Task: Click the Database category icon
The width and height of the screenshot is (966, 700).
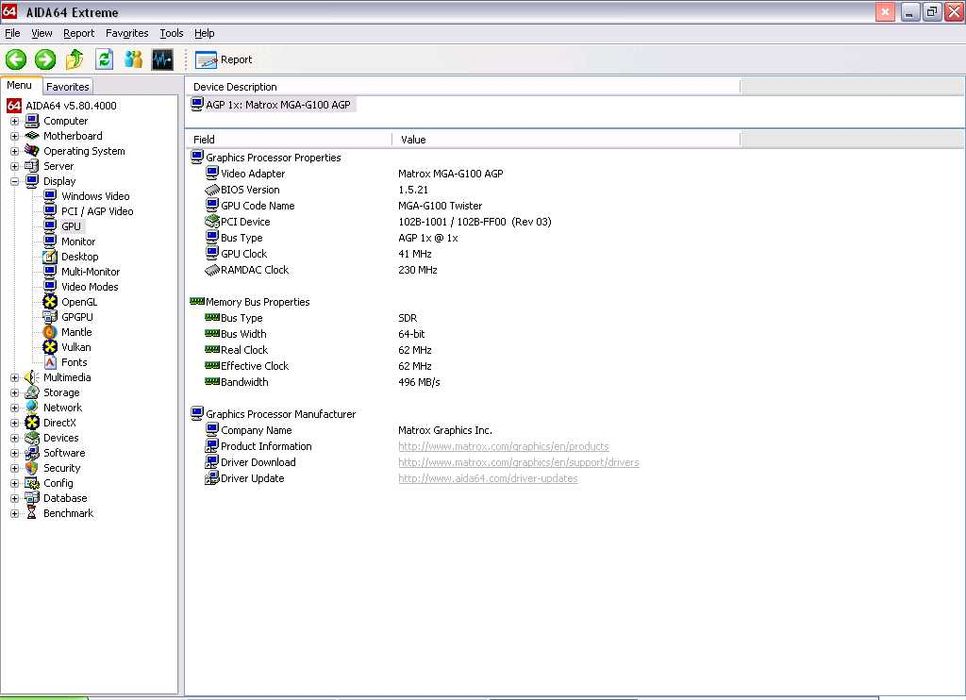Action: pyautogui.click(x=32, y=498)
